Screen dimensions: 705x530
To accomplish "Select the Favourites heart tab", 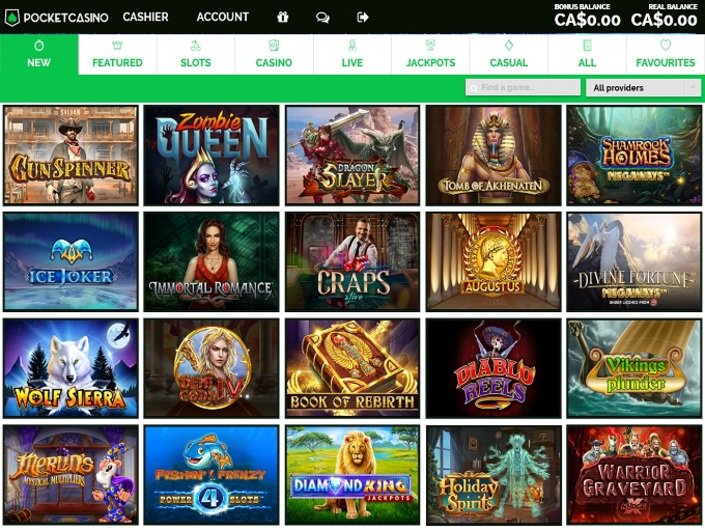I will (x=665, y=54).
